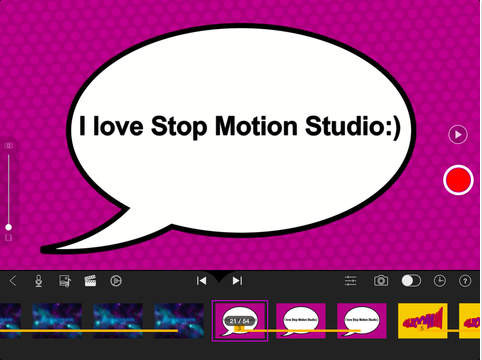Open the add image media icon

[65, 281]
